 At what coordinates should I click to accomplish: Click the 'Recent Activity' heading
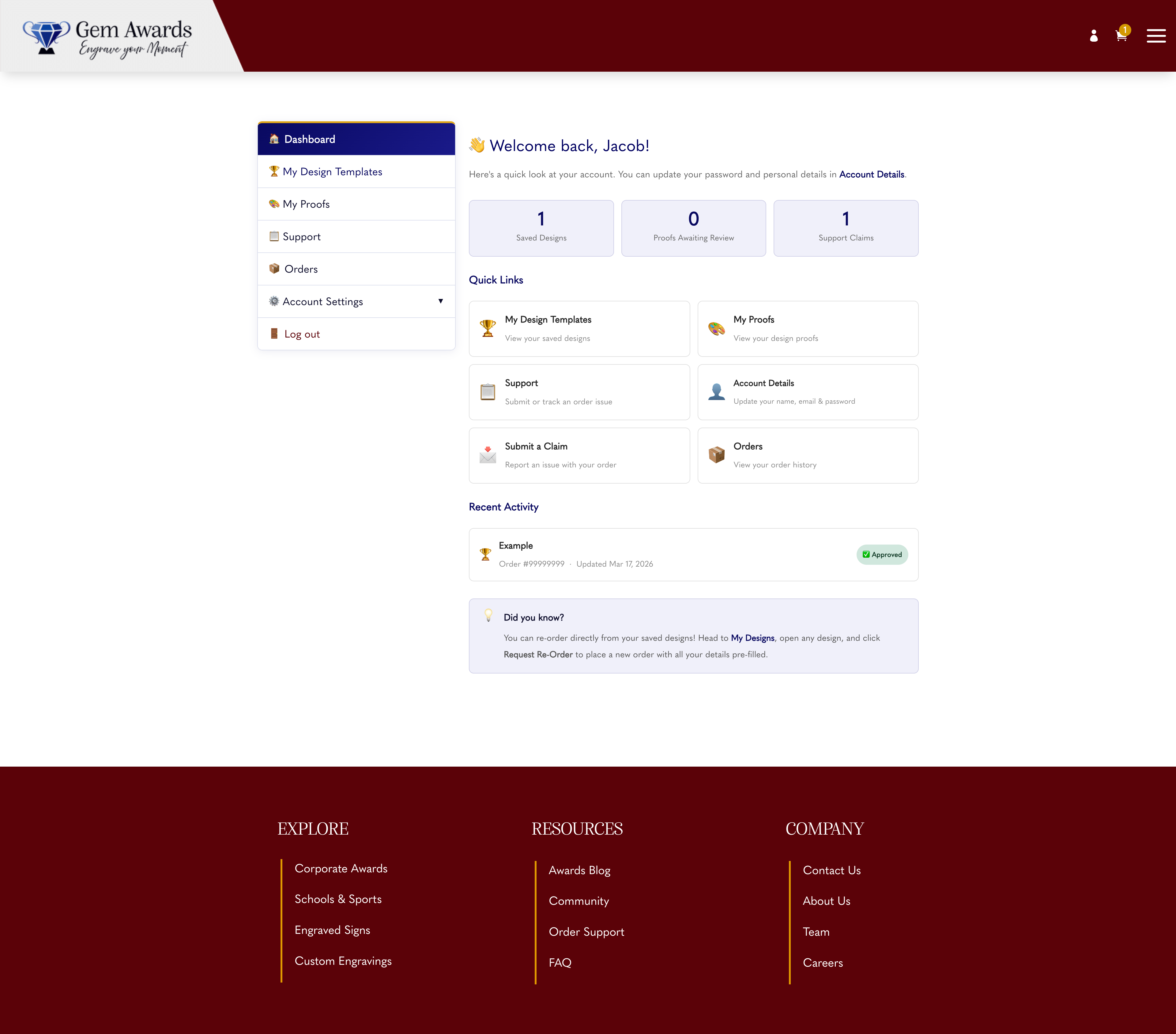point(503,507)
